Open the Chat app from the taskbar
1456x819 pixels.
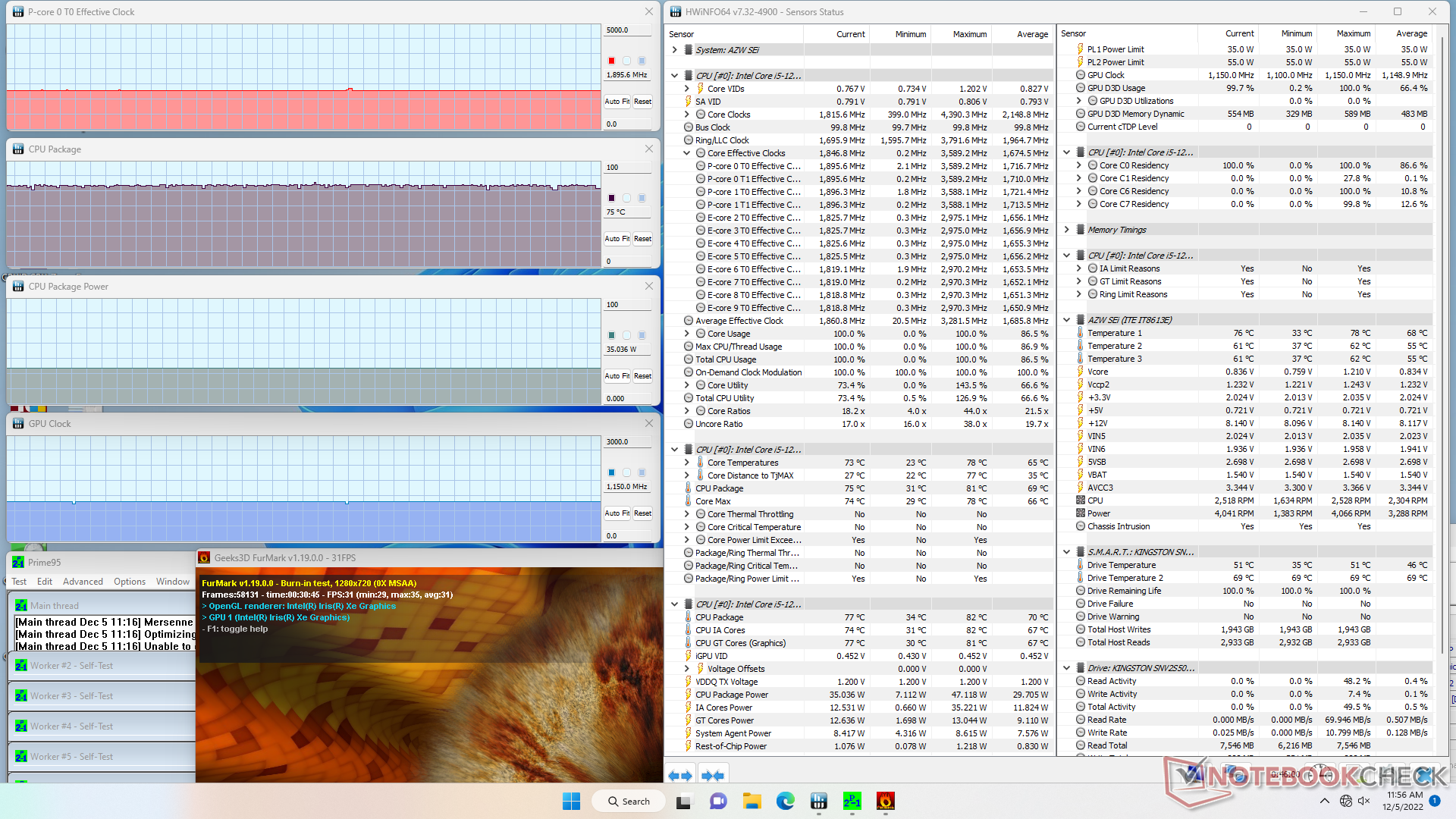pyautogui.click(x=718, y=802)
